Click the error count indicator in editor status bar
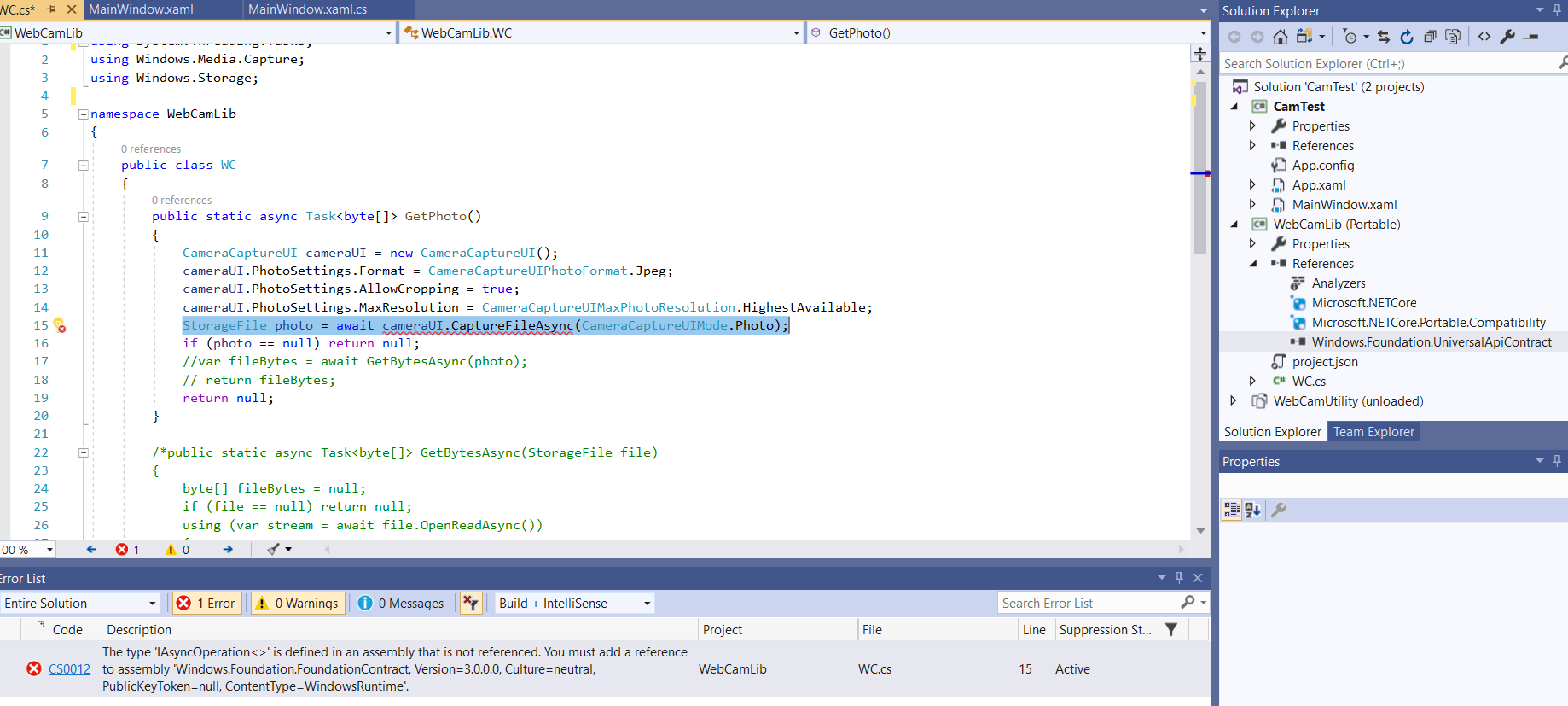This screenshot has height=706, width=1568. coord(127,550)
